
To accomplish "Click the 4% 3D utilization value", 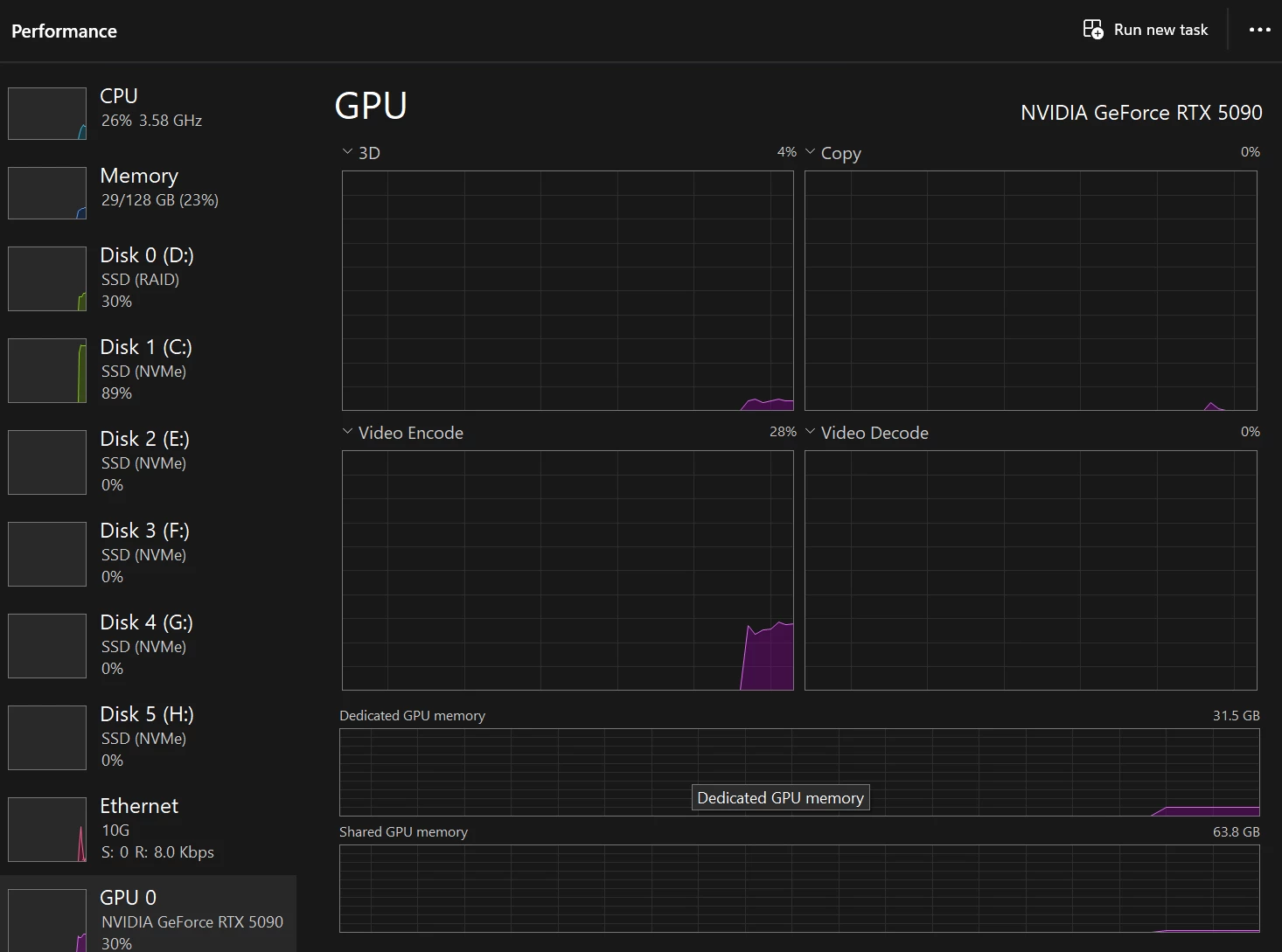I will (x=787, y=152).
